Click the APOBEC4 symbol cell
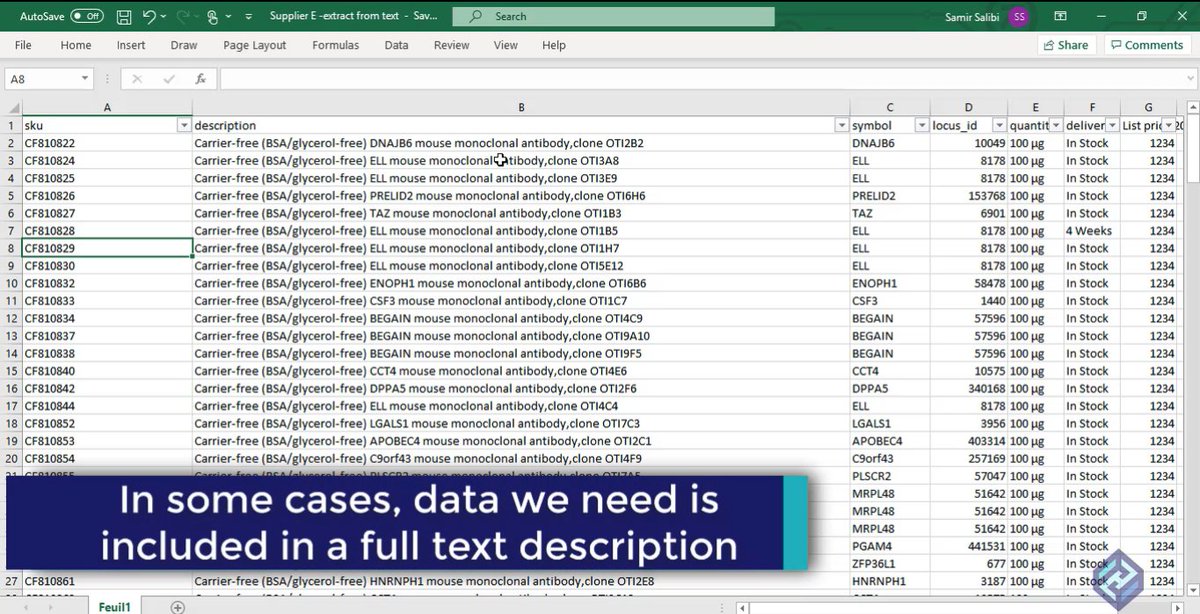The image size is (1200, 614). (x=889, y=441)
